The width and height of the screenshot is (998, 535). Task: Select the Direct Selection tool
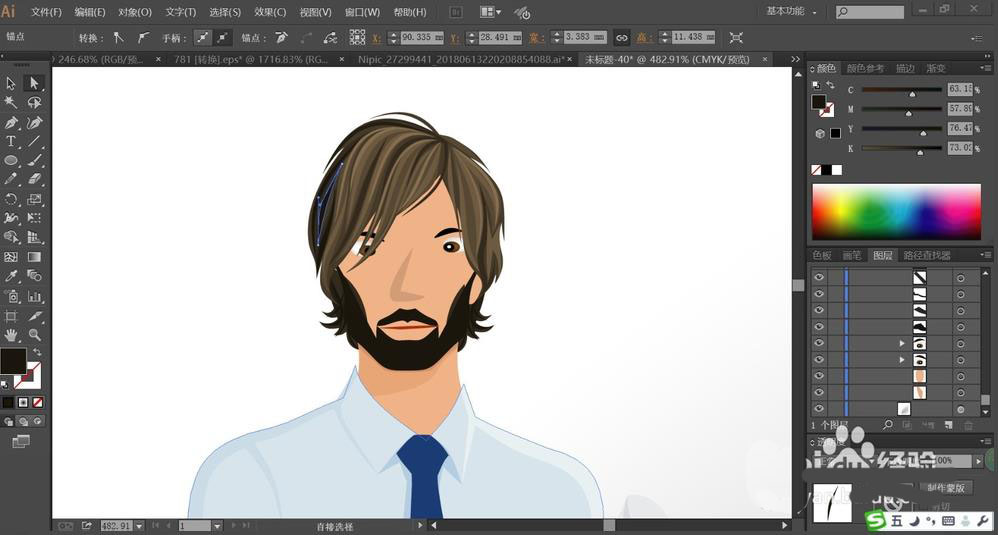tap(34, 83)
